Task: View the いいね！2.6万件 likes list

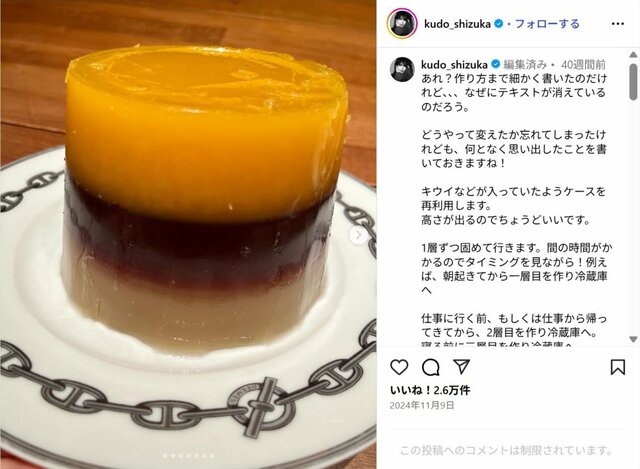Action: click(x=430, y=390)
